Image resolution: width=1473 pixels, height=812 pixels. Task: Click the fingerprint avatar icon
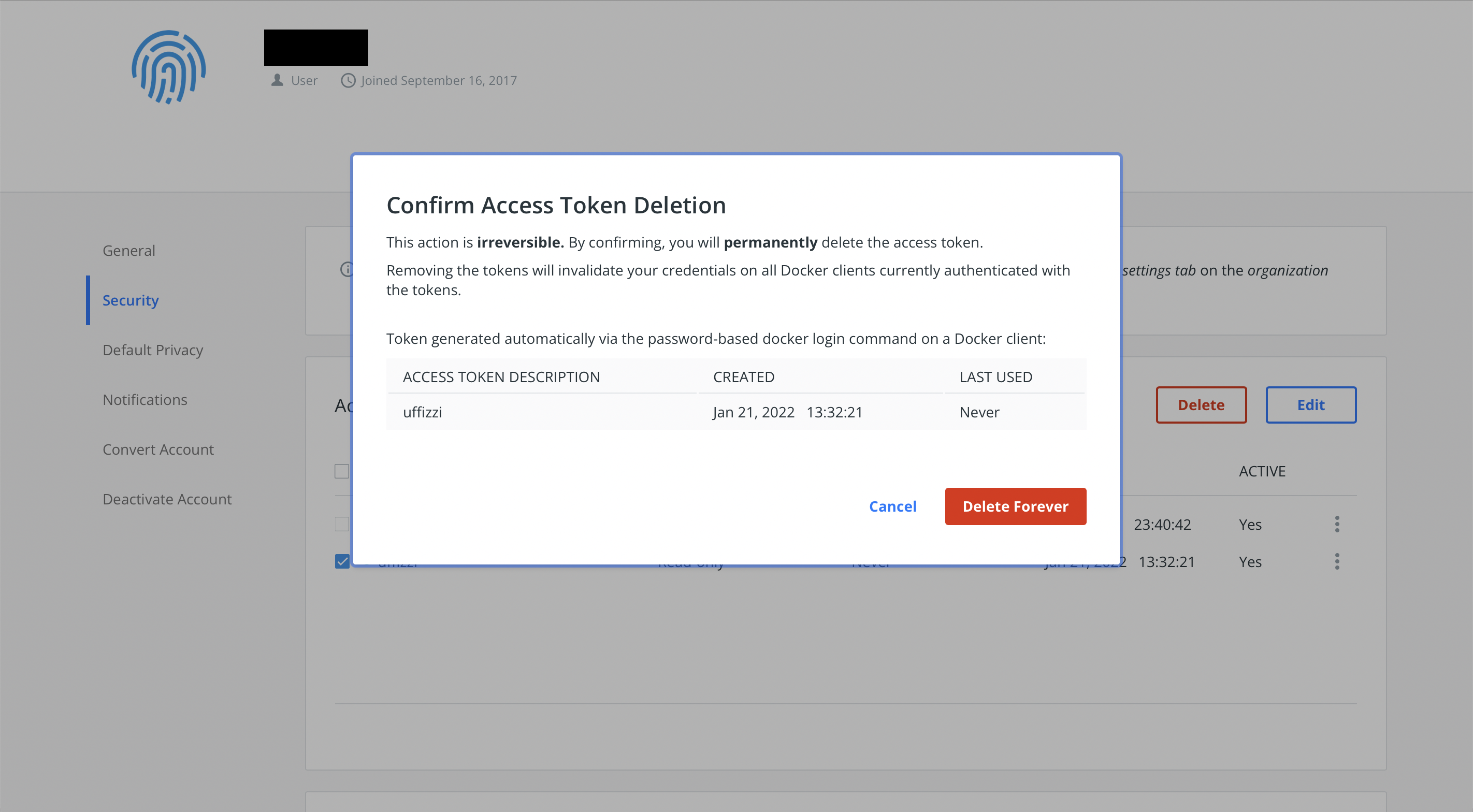pyautogui.click(x=169, y=67)
